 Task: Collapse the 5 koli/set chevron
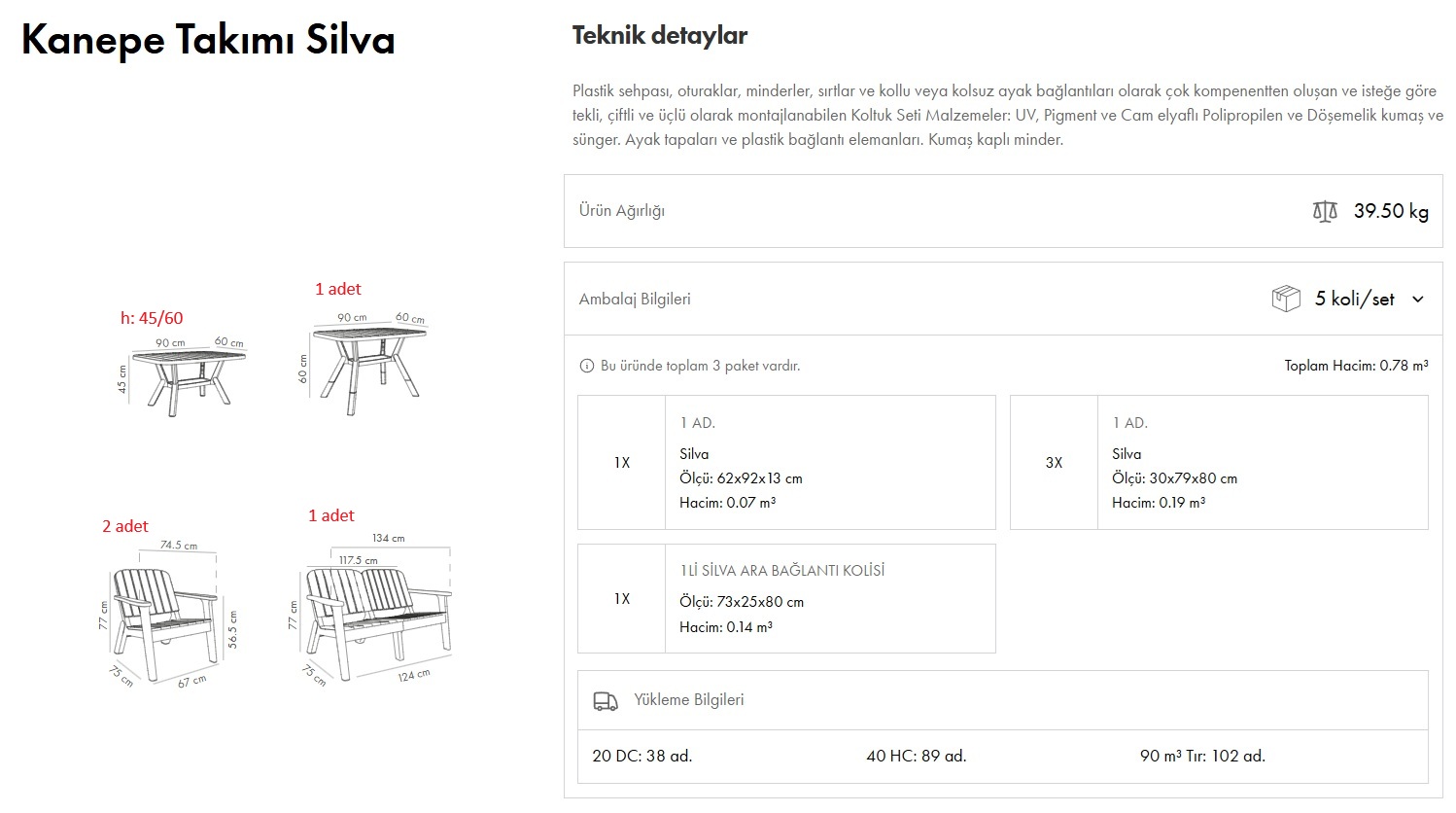tap(1417, 300)
